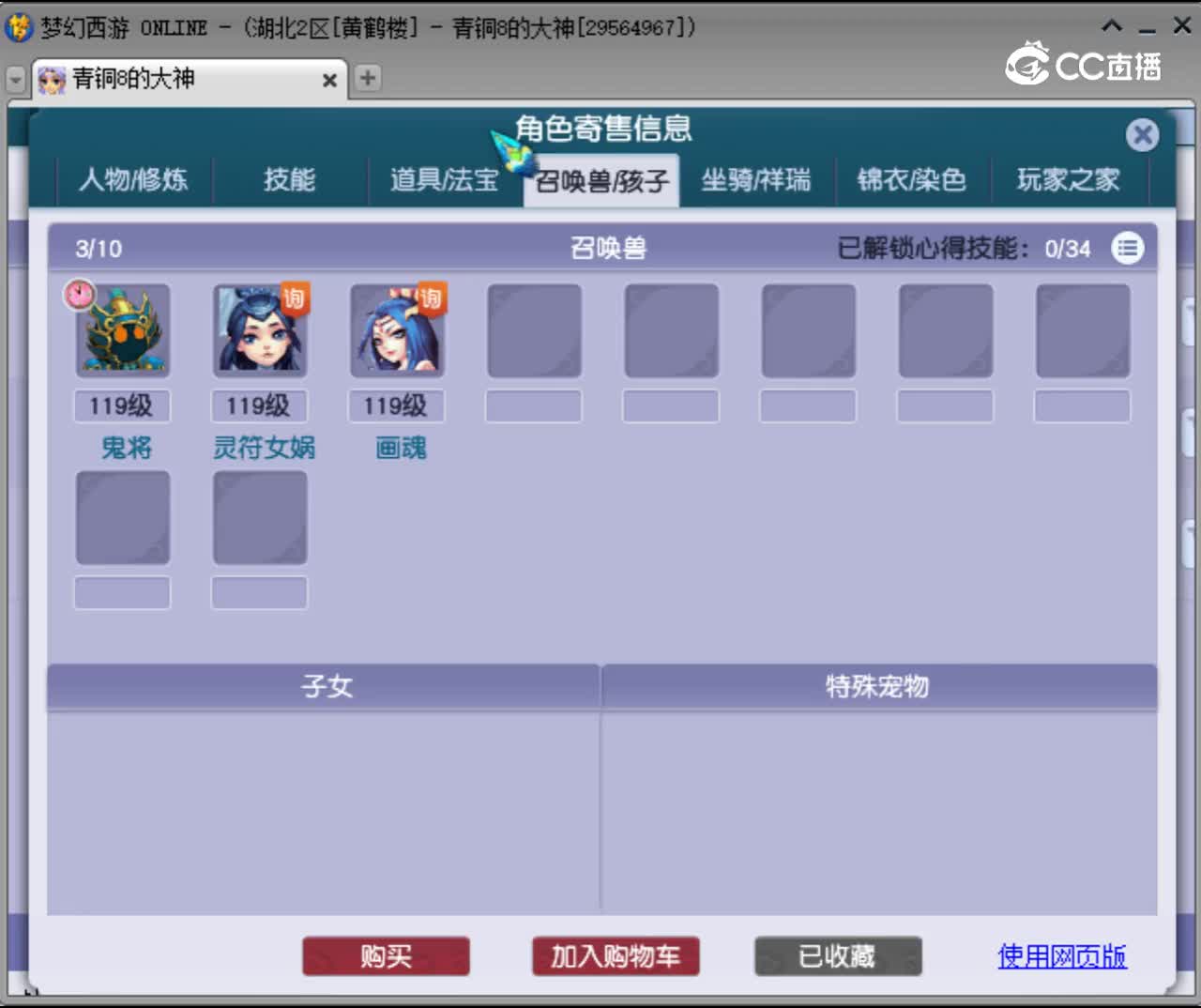This screenshot has width=1201, height=1008.
Task: Click the 子女 section header
Action: [324, 686]
